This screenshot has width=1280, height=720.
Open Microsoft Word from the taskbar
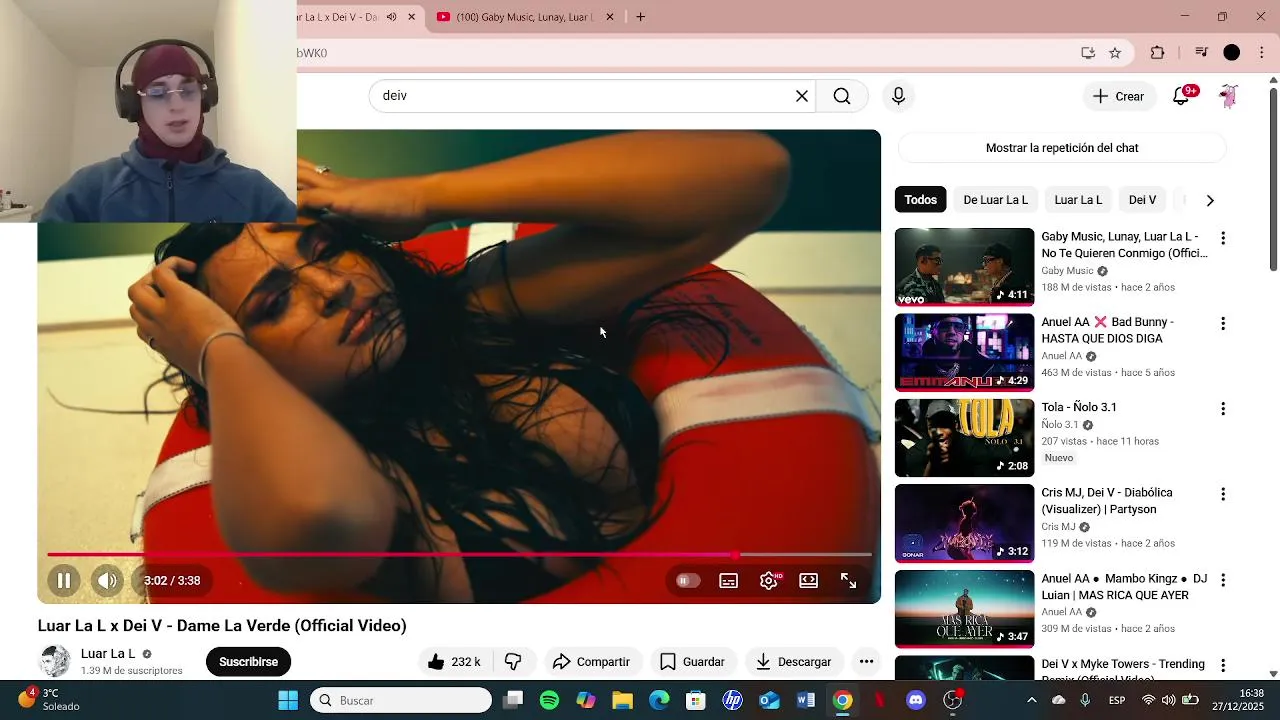(806, 700)
